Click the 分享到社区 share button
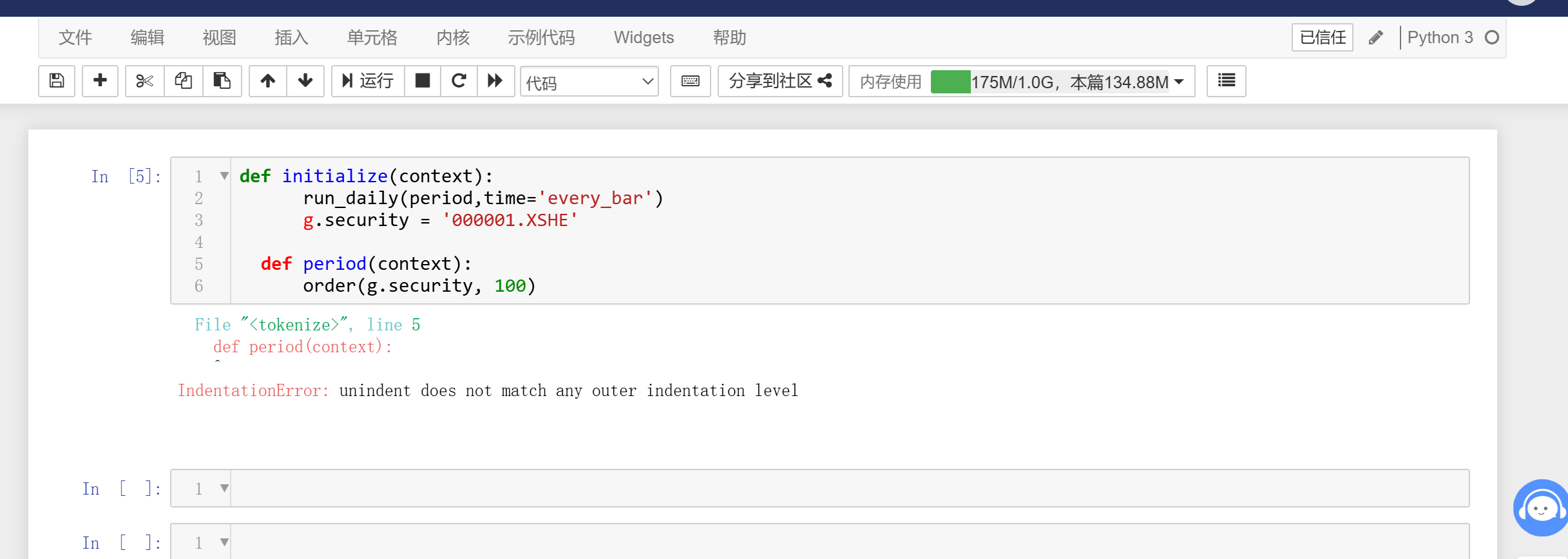The height and width of the screenshot is (559, 1568). pos(779,81)
